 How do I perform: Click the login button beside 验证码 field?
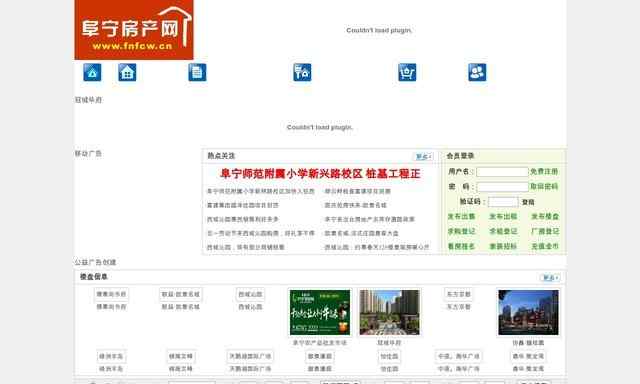(x=528, y=202)
